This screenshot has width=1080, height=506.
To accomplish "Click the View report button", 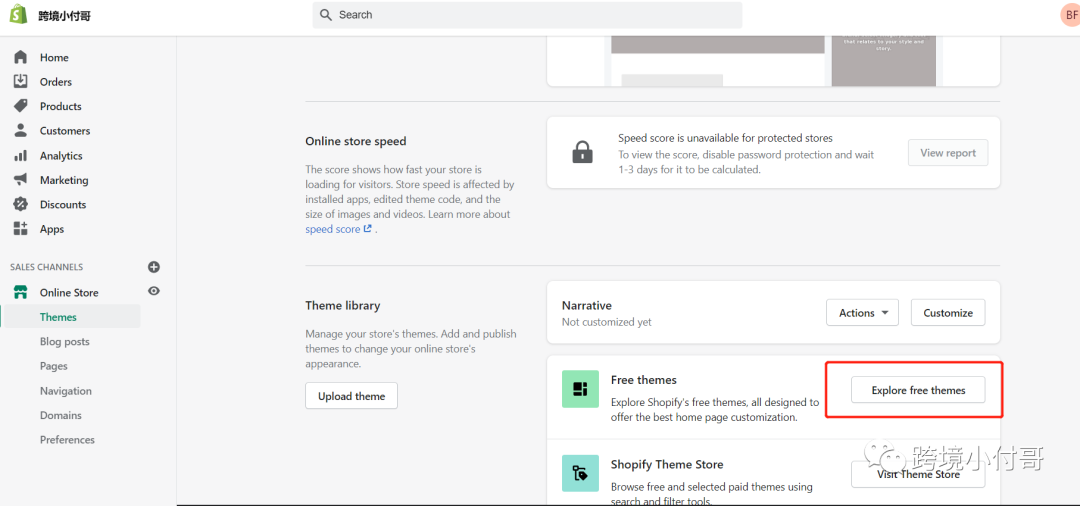I will [948, 153].
